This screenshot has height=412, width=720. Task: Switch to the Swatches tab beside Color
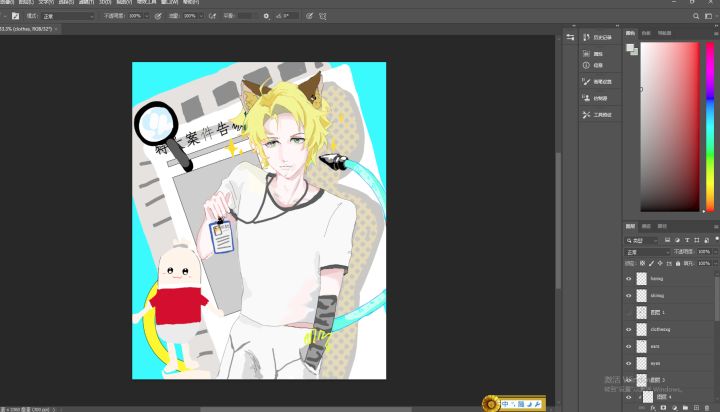click(x=646, y=33)
